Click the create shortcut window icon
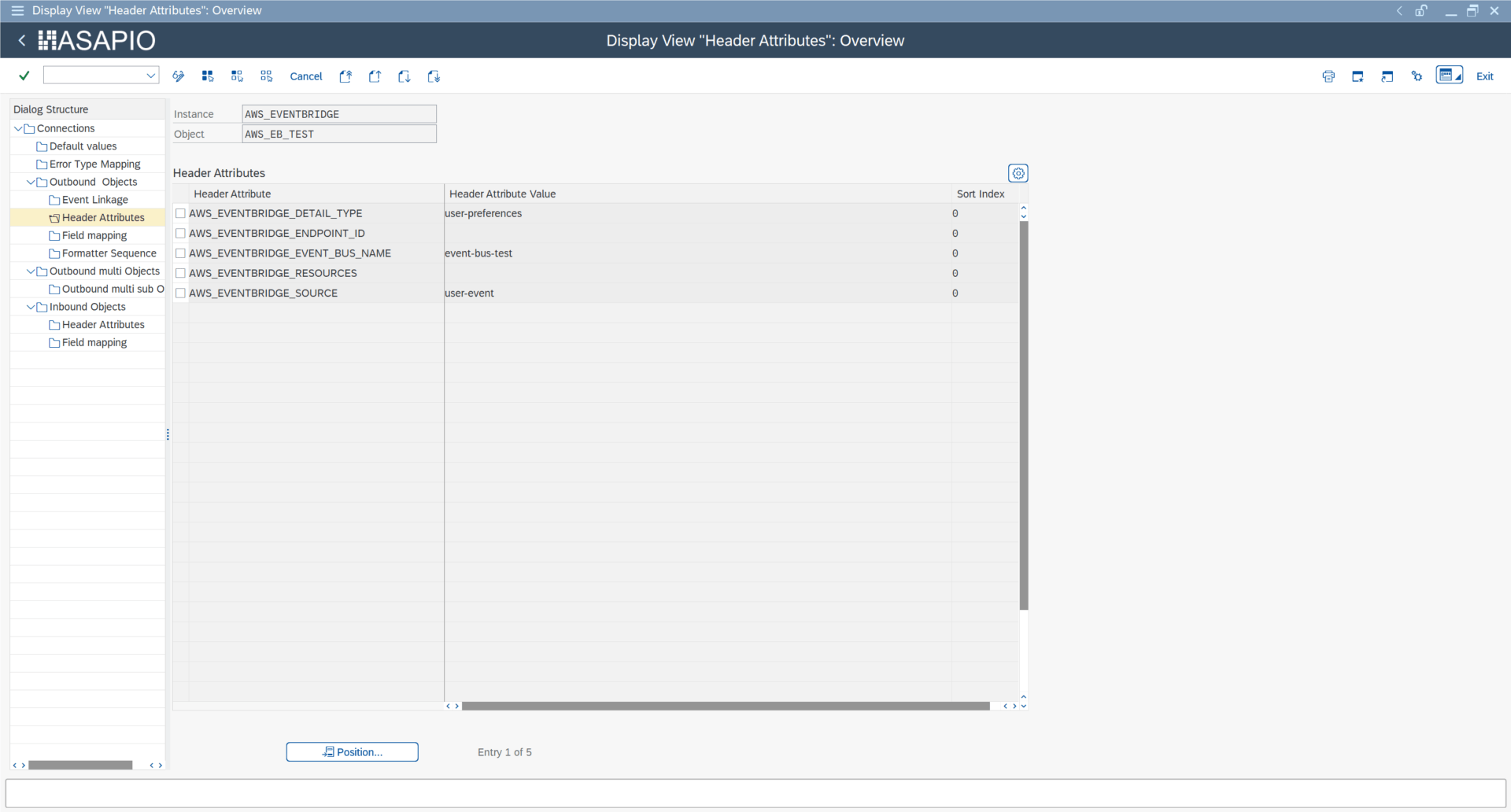 (x=1387, y=76)
